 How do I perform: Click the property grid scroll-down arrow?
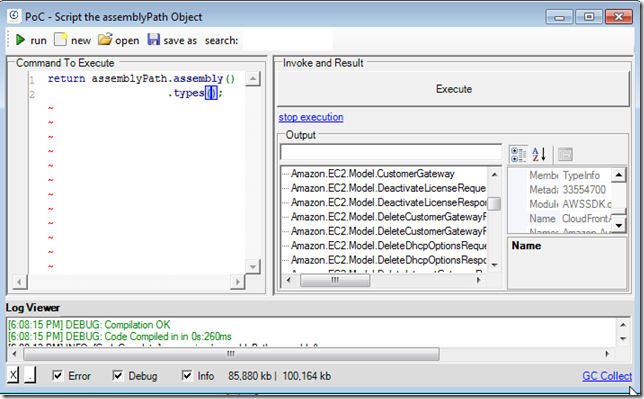pyautogui.click(x=619, y=225)
